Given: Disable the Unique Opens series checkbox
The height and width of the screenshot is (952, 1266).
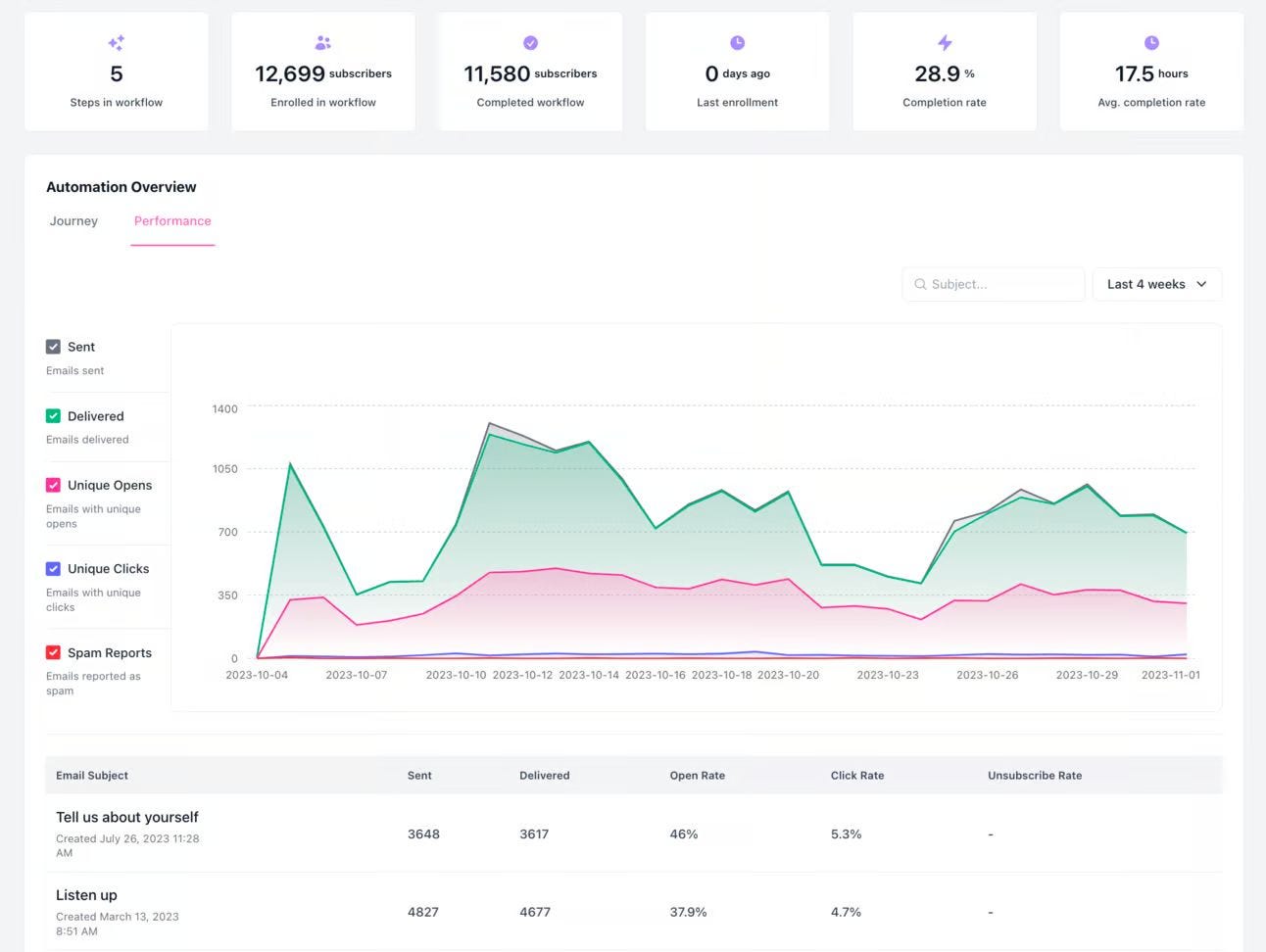Looking at the screenshot, I should [x=53, y=485].
